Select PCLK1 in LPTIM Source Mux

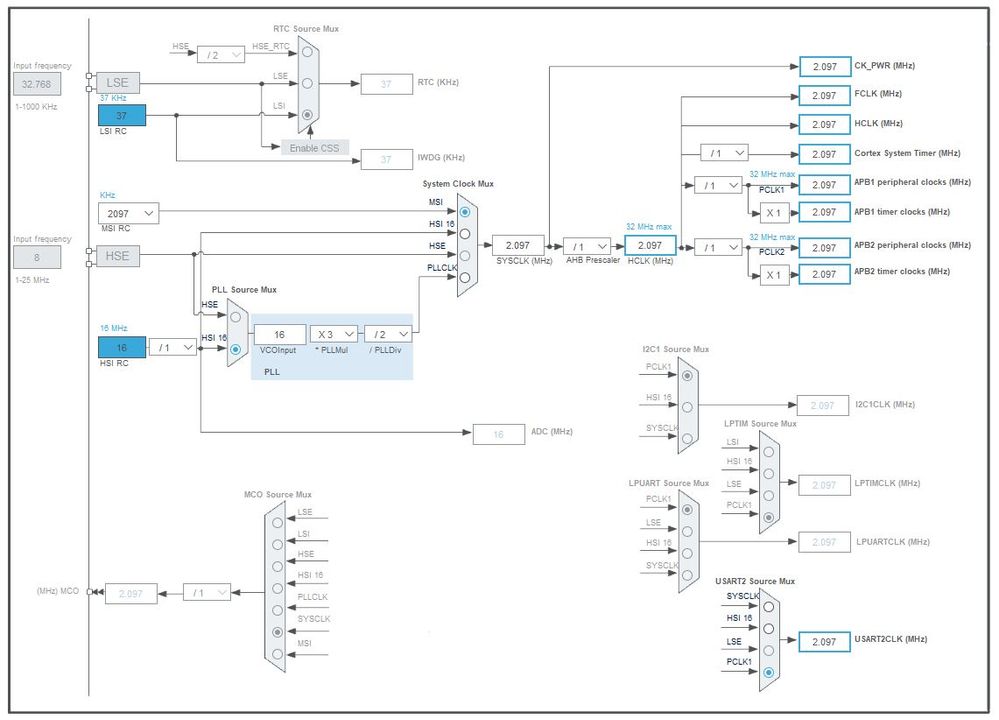click(769, 517)
